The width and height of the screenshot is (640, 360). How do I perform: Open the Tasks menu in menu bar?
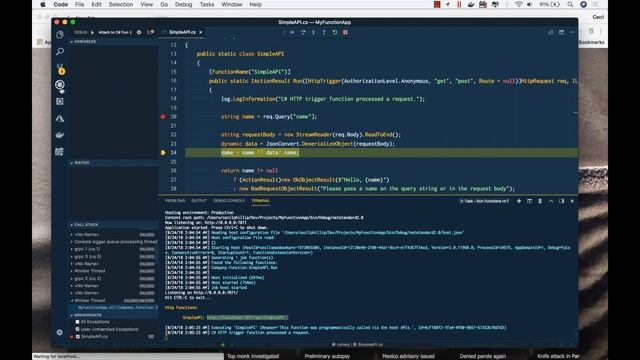click(207, 4)
